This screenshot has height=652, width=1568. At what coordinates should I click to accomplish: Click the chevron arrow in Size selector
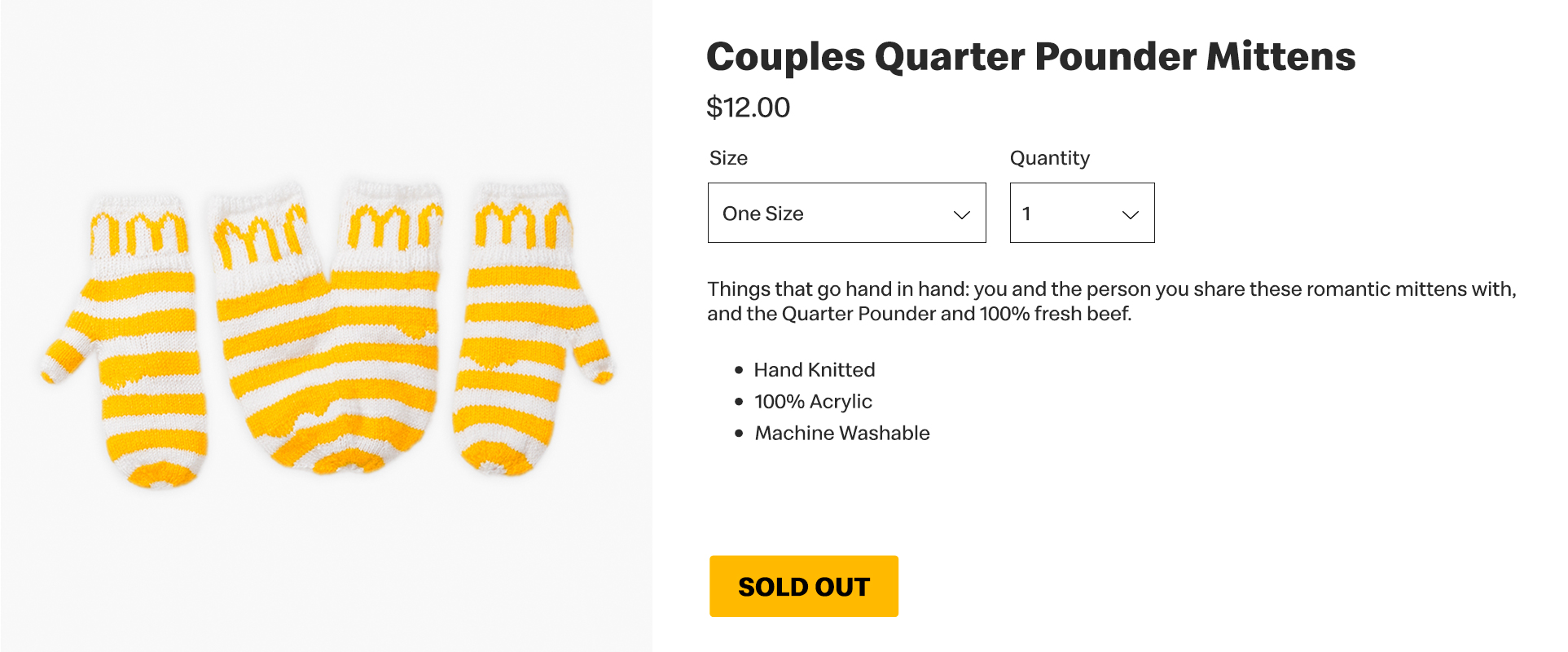(962, 215)
